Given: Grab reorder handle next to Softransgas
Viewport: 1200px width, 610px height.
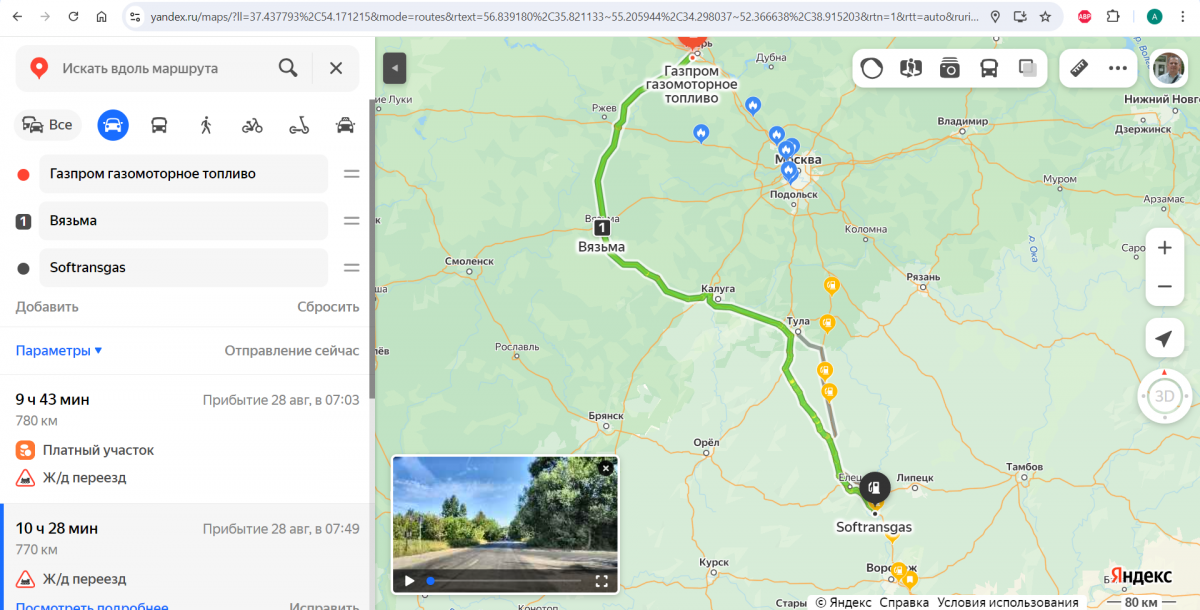Looking at the screenshot, I should click(352, 268).
